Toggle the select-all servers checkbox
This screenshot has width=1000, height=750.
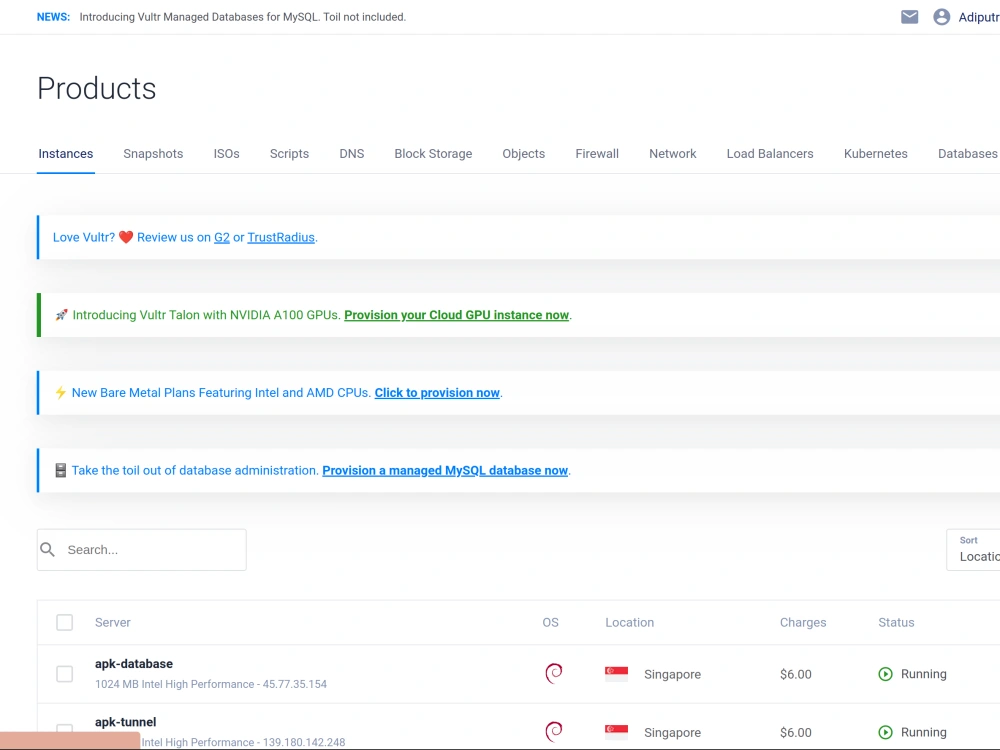[x=64, y=622]
